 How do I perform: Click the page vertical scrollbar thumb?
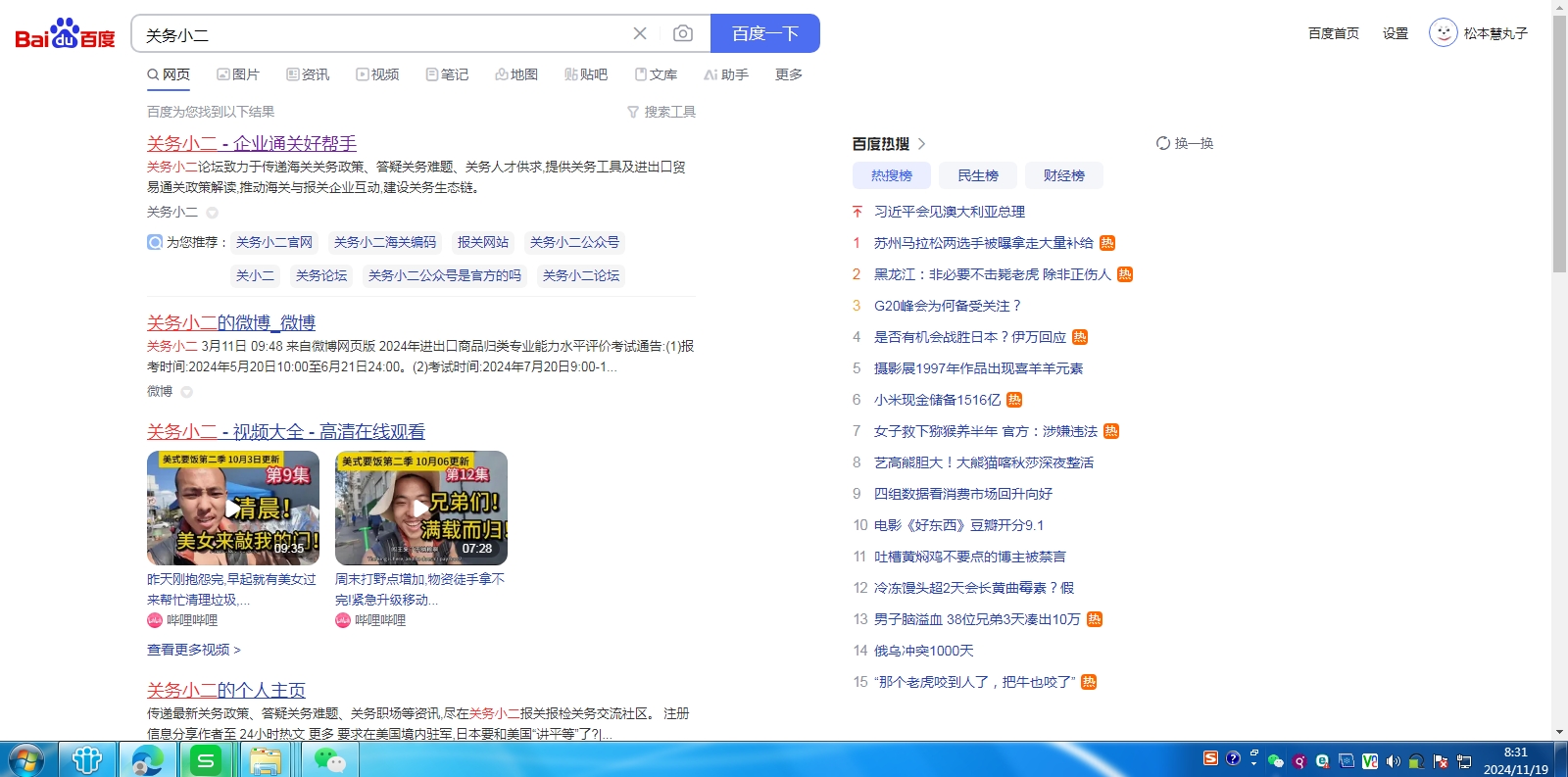(1559, 144)
